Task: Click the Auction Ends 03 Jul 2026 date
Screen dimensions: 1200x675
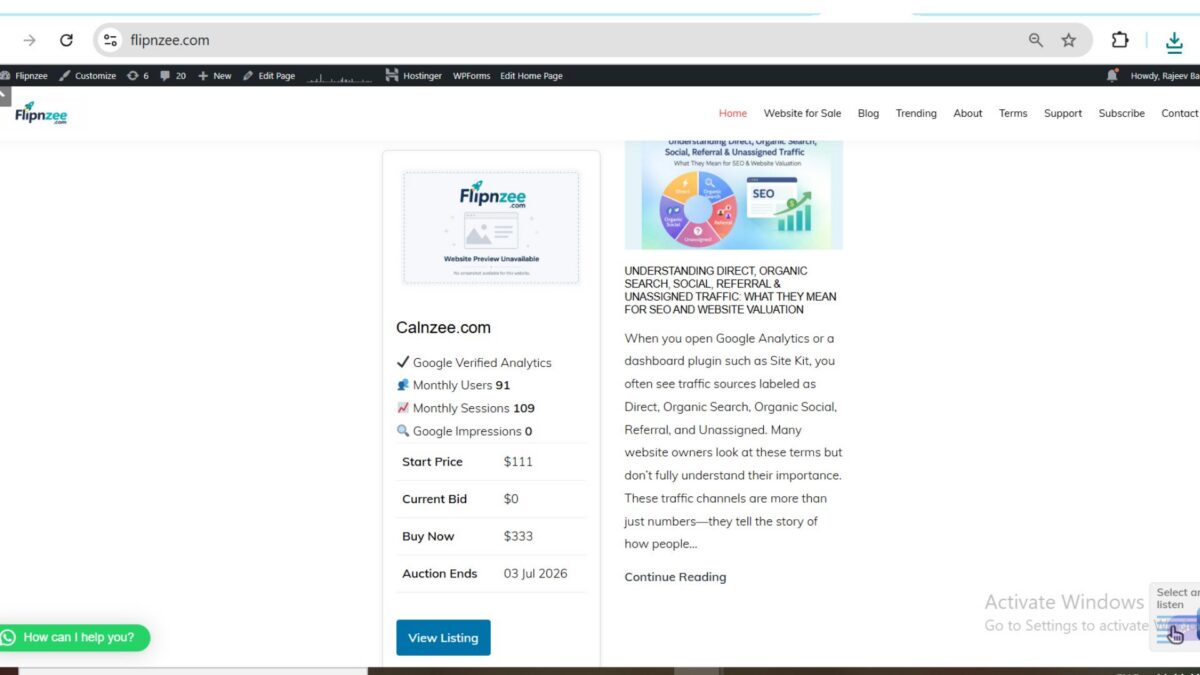Action: click(535, 574)
